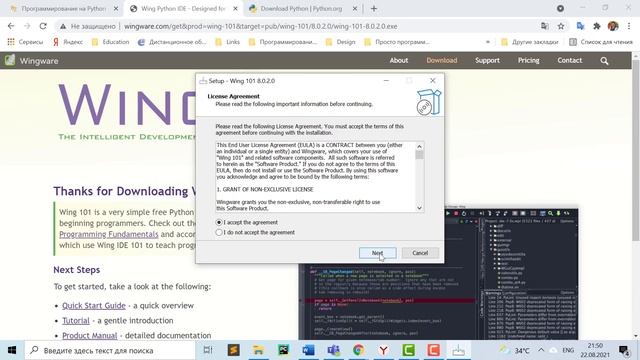This screenshot has height=360, width=640.
Task: Click the license text scroll-down arrow
Action: click(419, 208)
